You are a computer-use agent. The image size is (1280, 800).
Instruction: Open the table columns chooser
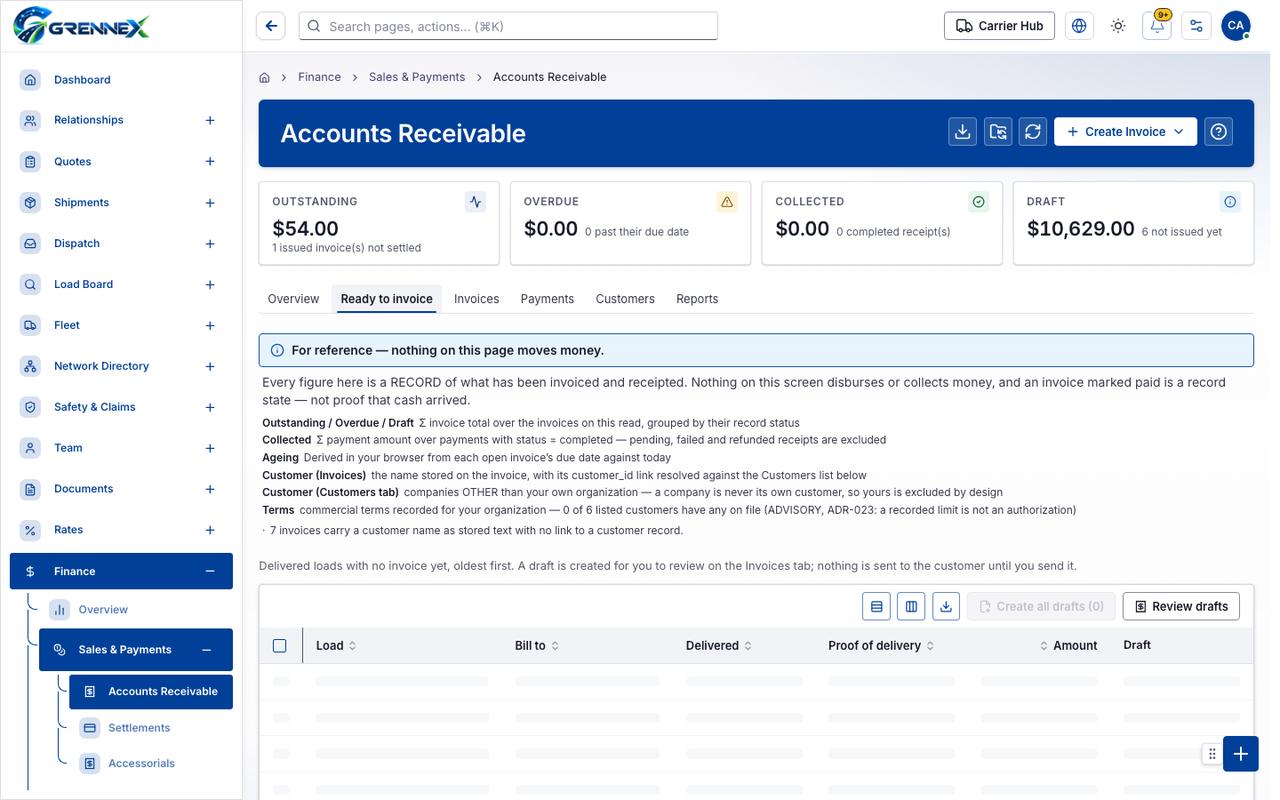911,606
